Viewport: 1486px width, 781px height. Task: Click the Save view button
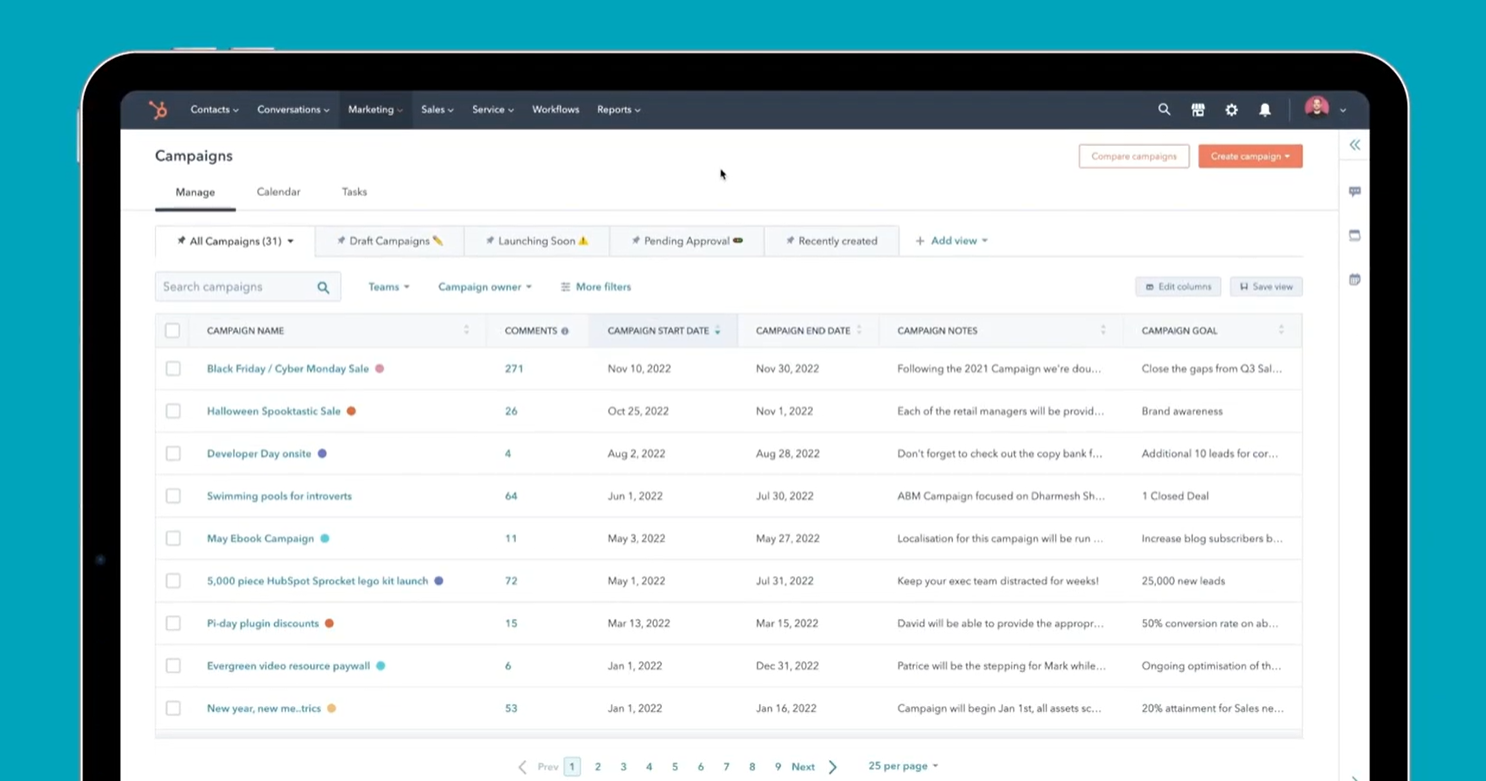click(x=1266, y=287)
